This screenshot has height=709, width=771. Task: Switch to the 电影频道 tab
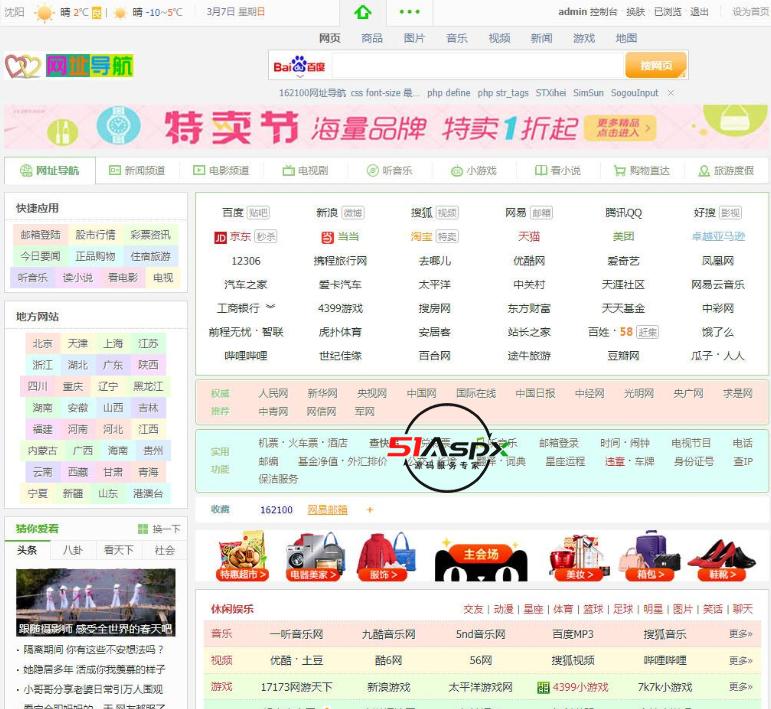pyautogui.click(x=221, y=171)
